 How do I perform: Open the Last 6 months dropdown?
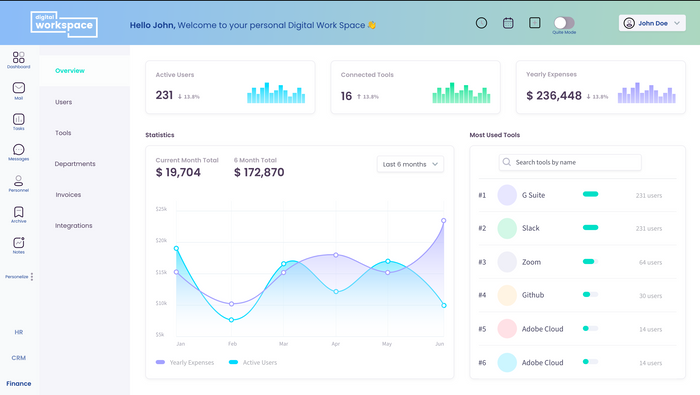point(410,164)
